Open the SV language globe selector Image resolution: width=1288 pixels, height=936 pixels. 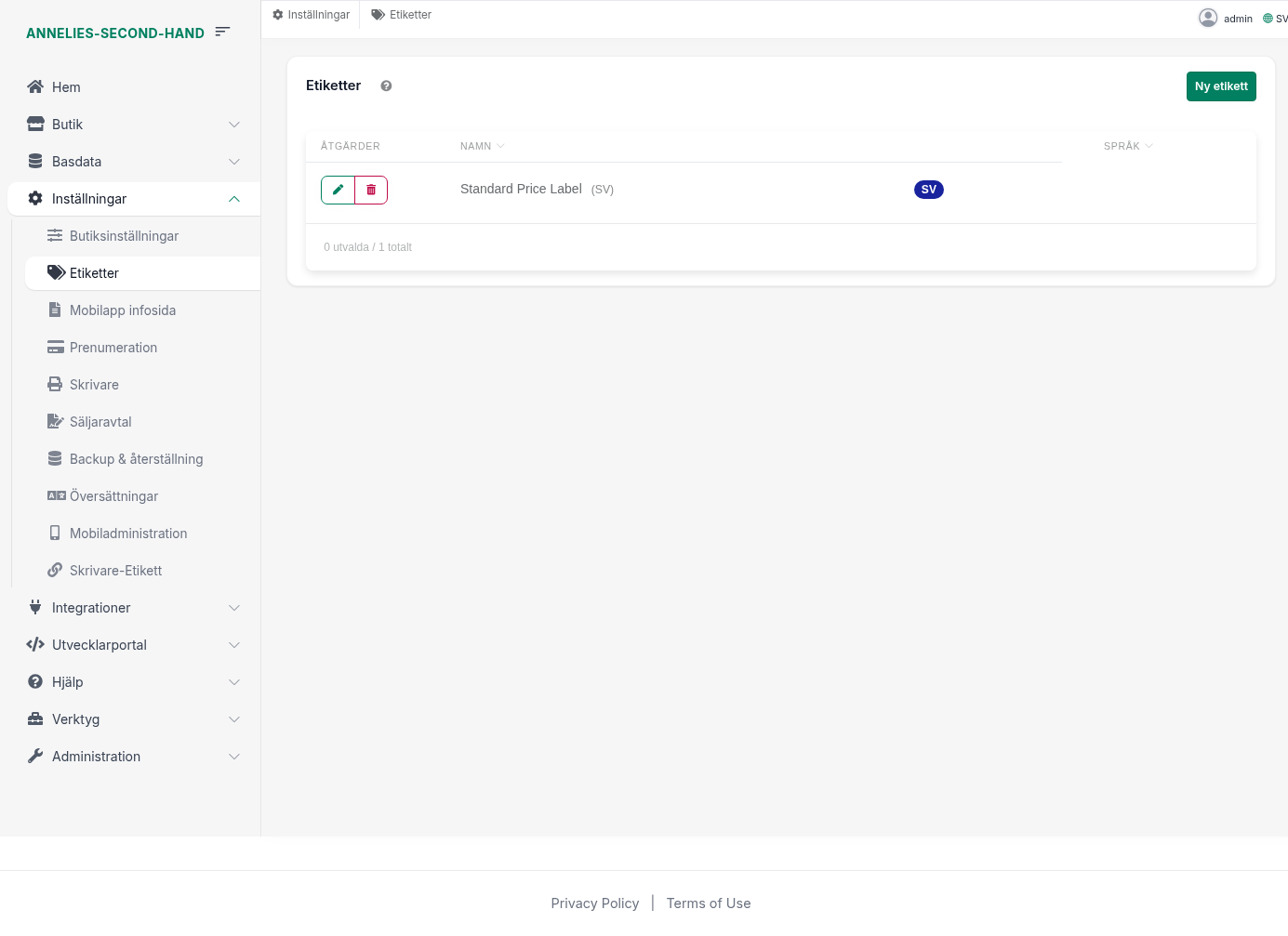[x=1274, y=19]
